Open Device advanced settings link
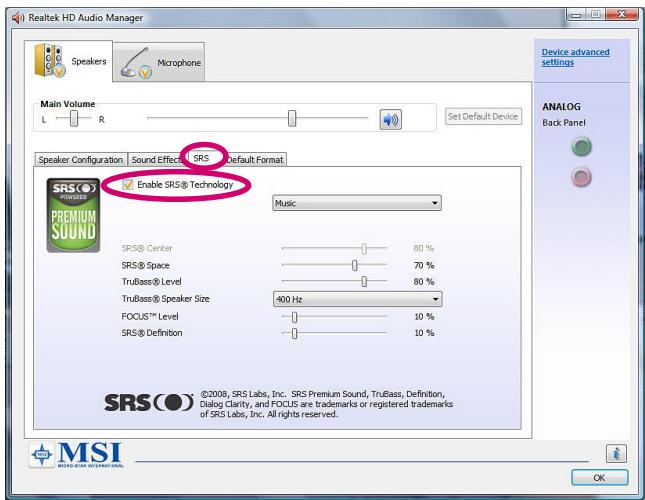Image resolution: width=645 pixels, height=500 pixels. pyautogui.click(x=575, y=57)
